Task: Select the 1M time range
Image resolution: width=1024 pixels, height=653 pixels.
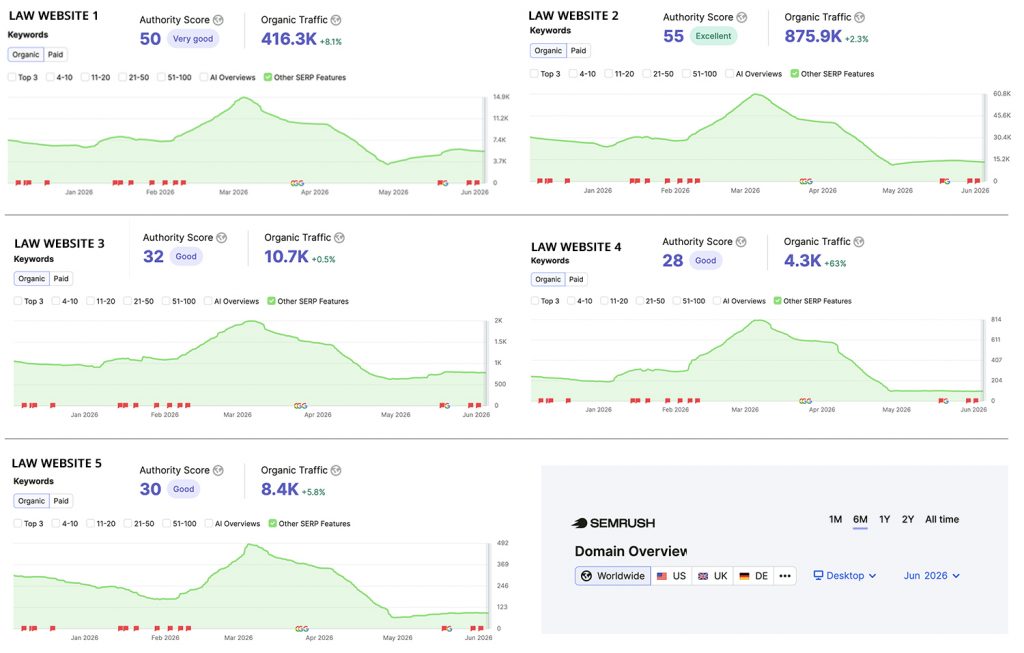Action: coord(835,520)
